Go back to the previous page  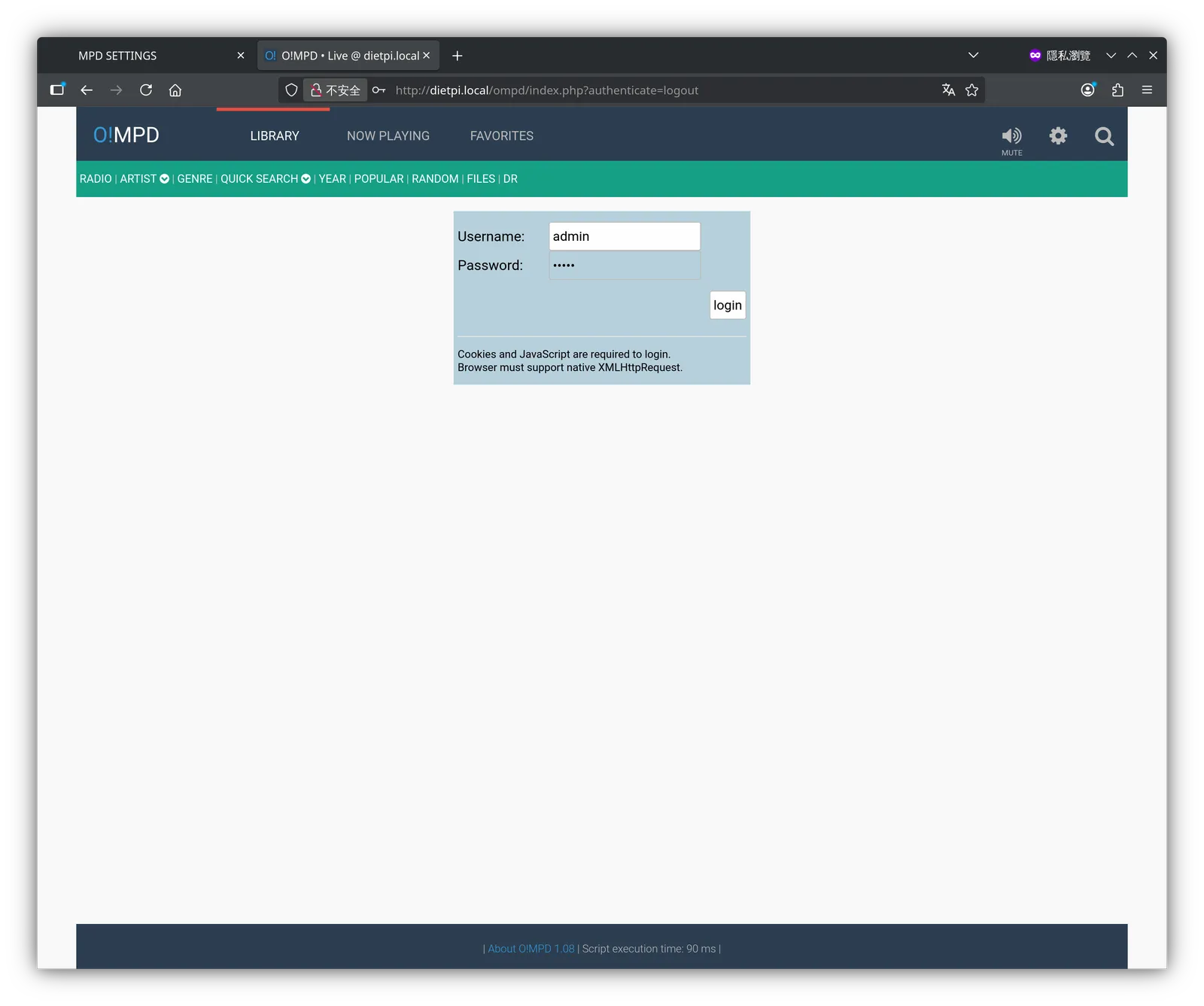click(x=87, y=90)
